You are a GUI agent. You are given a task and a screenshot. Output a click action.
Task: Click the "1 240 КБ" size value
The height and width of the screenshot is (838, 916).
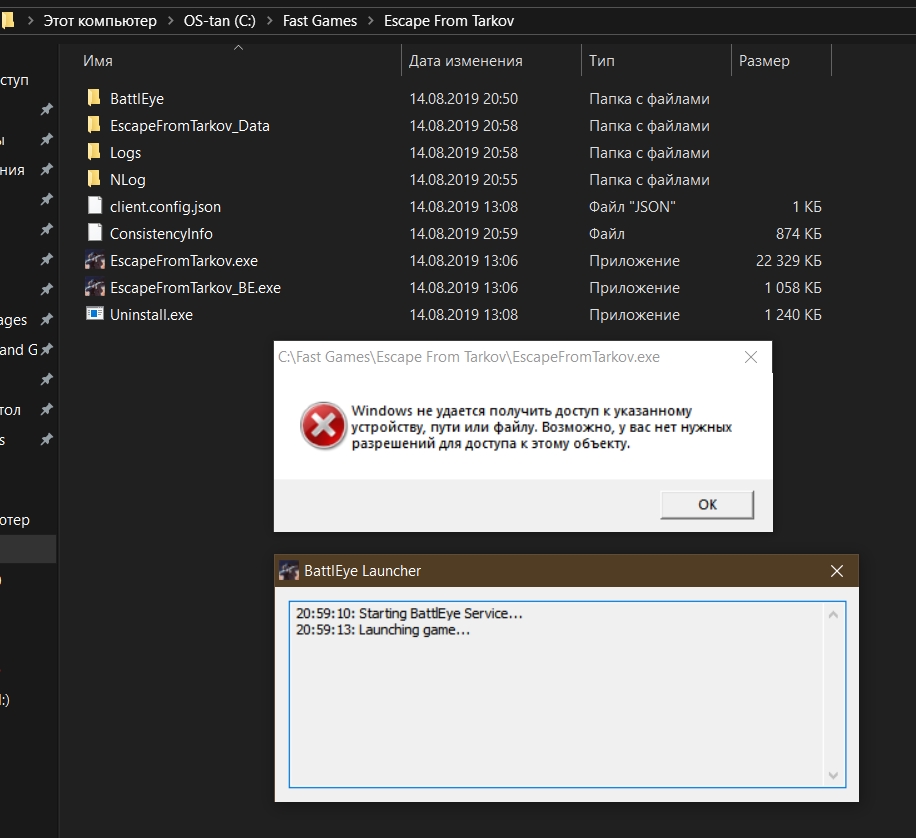coord(793,314)
